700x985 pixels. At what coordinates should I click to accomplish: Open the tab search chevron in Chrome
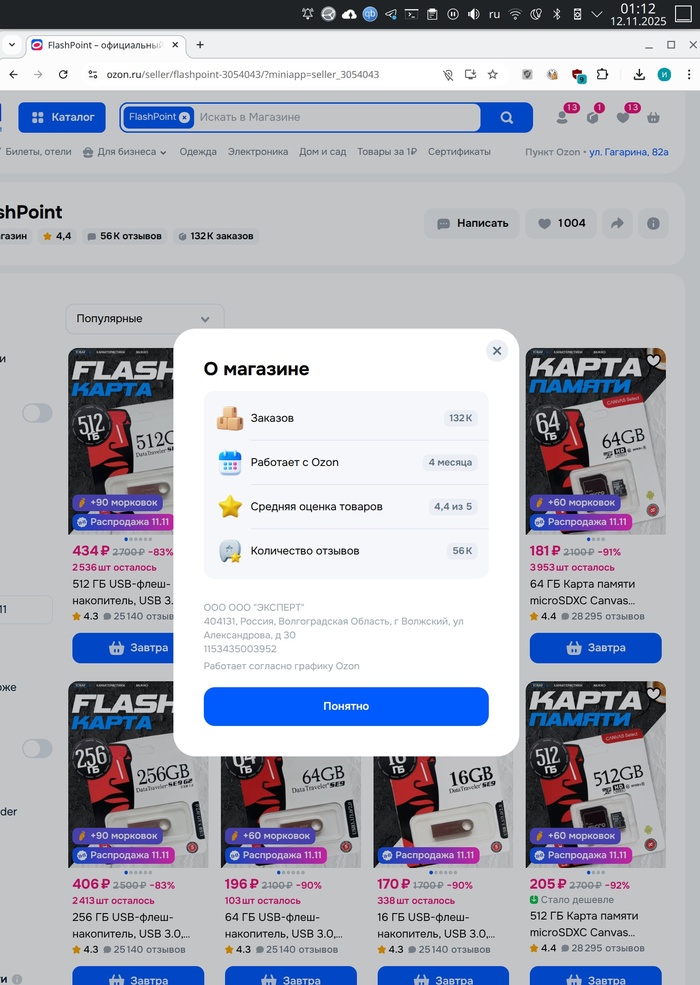coord(12,45)
